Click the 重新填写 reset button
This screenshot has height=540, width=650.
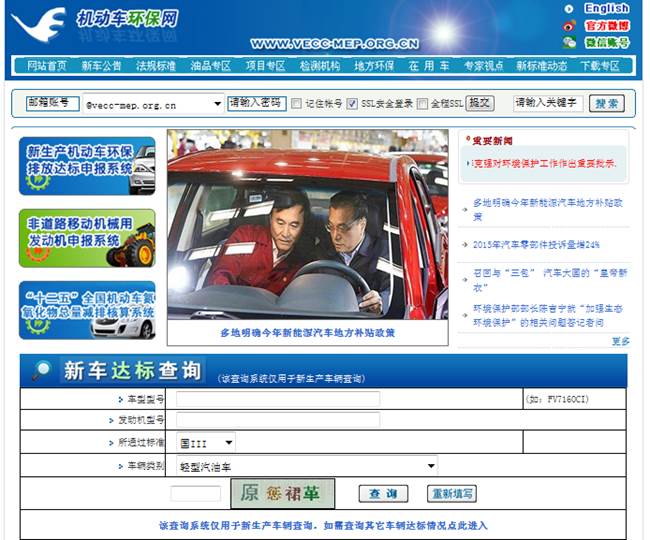tap(451, 494)
